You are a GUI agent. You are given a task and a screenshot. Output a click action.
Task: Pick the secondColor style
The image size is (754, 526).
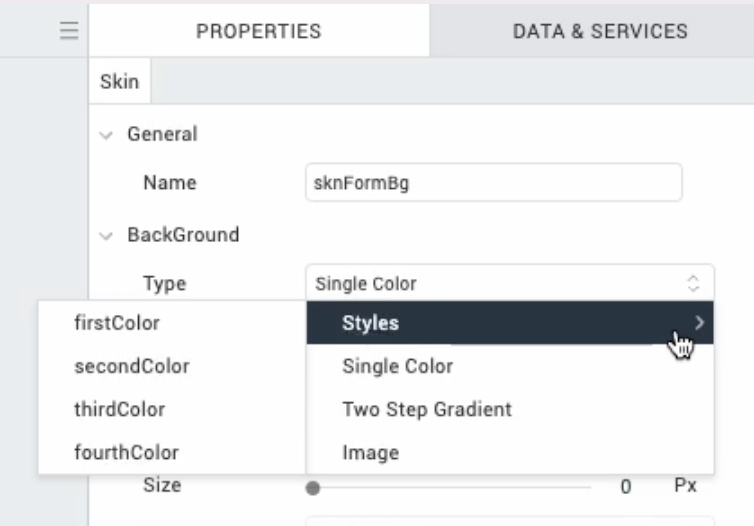[x=131, y=366]
